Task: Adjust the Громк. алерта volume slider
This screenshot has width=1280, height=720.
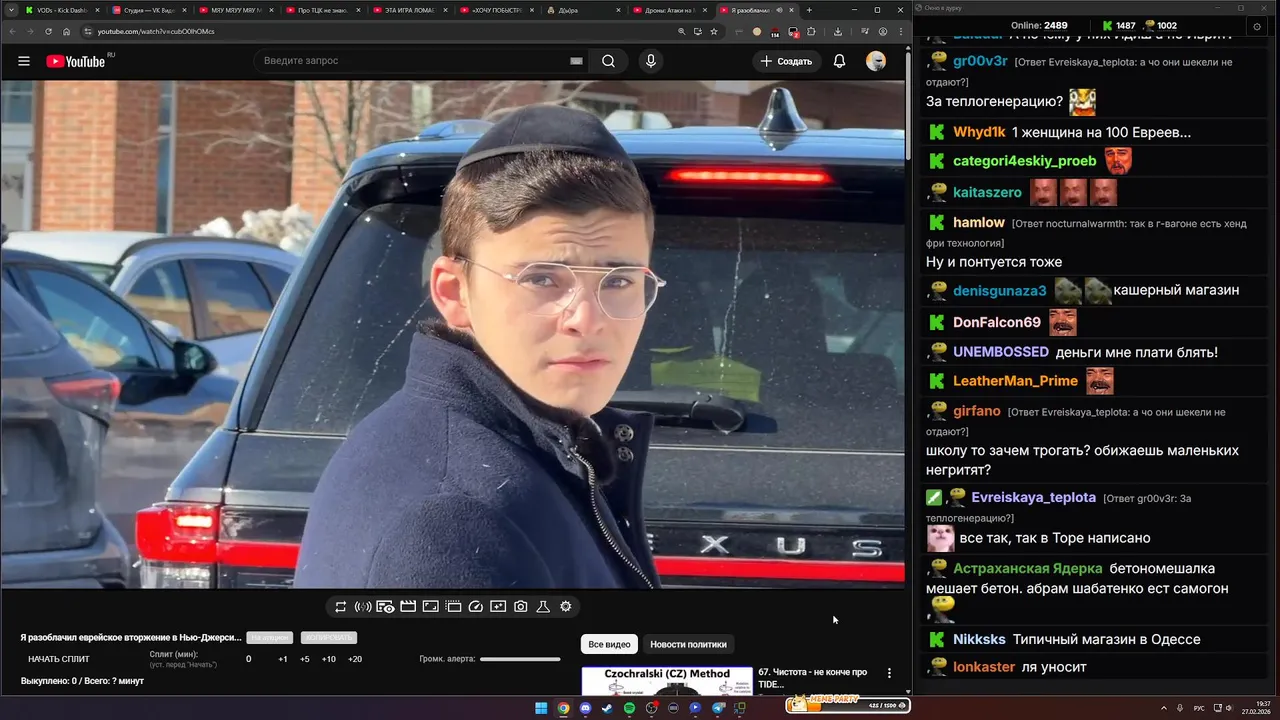Action: [520, 659]
